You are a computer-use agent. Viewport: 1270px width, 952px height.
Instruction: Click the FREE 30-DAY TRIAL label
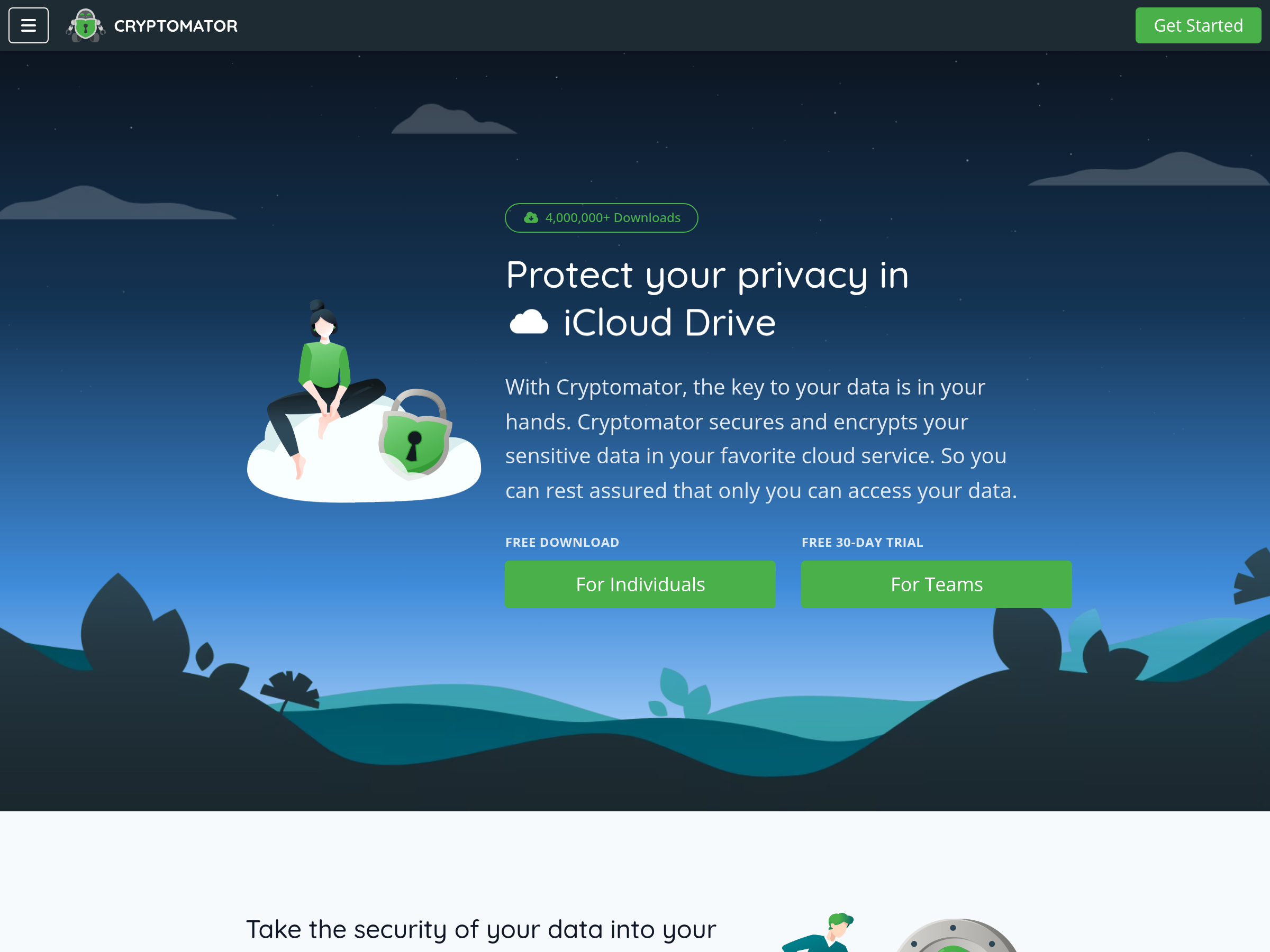[x=862, y=542]
